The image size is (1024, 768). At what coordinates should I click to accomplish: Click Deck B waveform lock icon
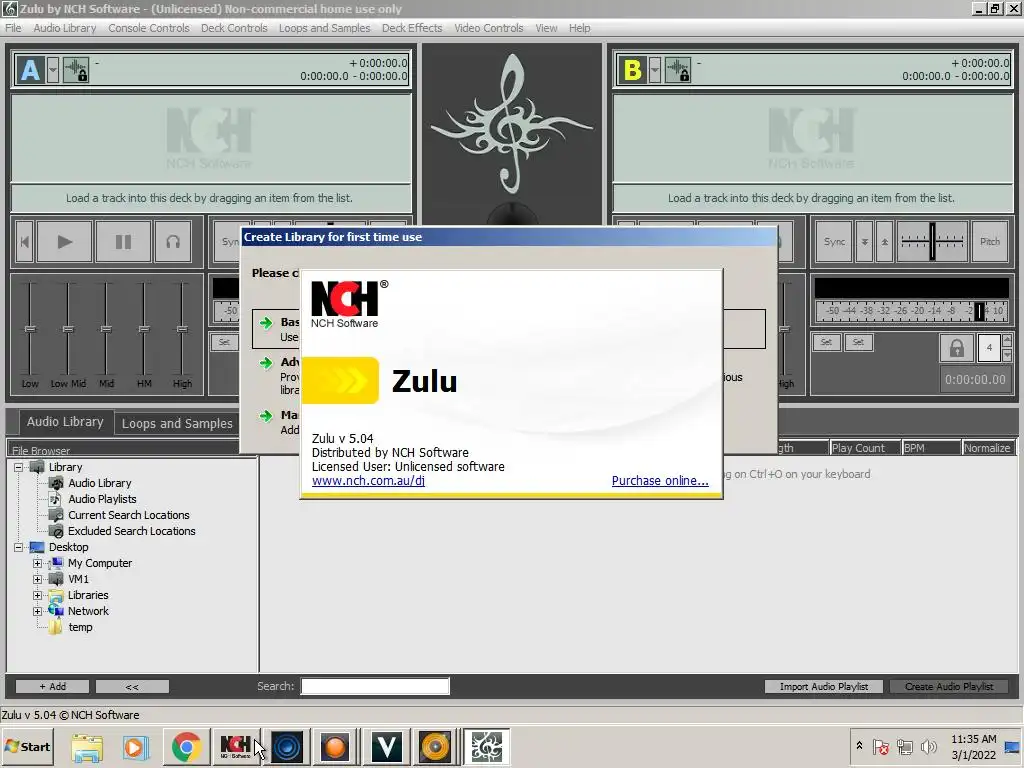click(678, 70)
